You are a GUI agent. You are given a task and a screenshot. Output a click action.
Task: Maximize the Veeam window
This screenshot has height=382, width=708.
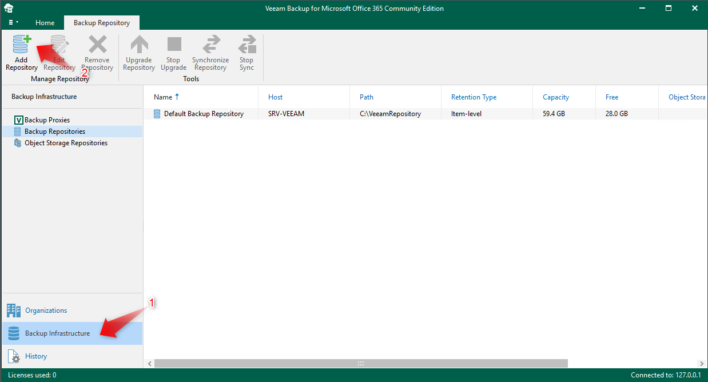point(668,8)
